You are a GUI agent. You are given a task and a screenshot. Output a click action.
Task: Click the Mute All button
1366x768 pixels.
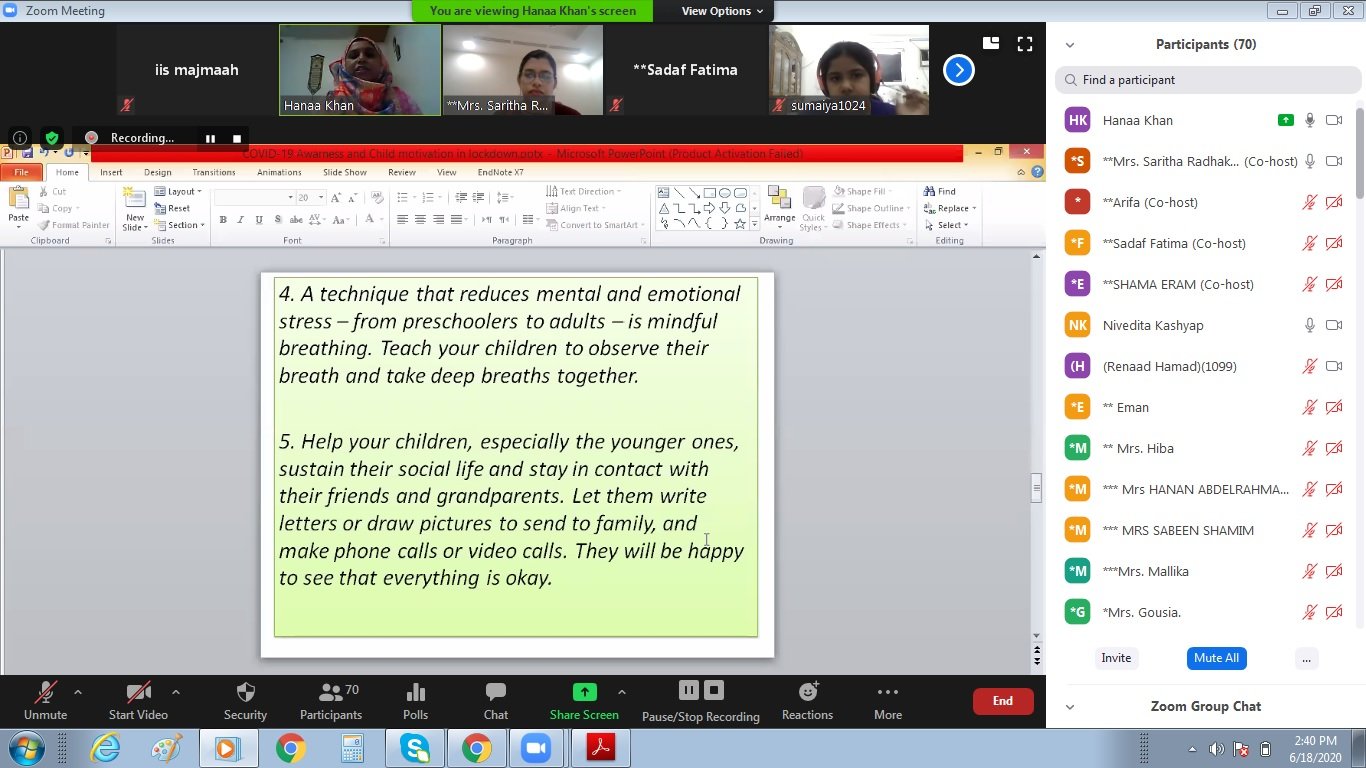click(x=1216, y=658)
